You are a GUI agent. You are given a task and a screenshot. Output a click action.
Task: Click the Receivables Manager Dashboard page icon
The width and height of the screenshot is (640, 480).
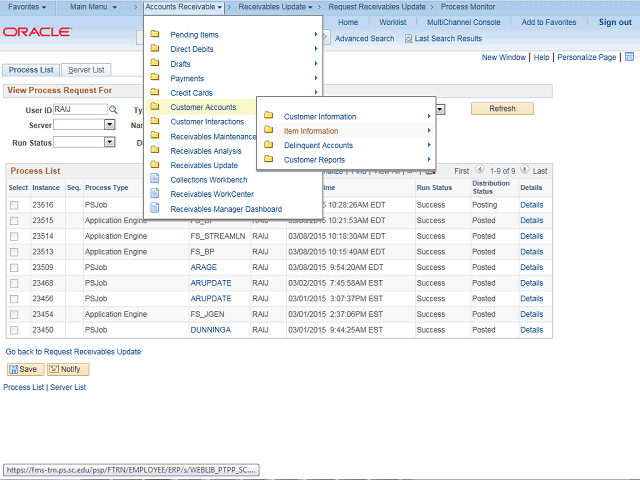click(x=155, y=209)
